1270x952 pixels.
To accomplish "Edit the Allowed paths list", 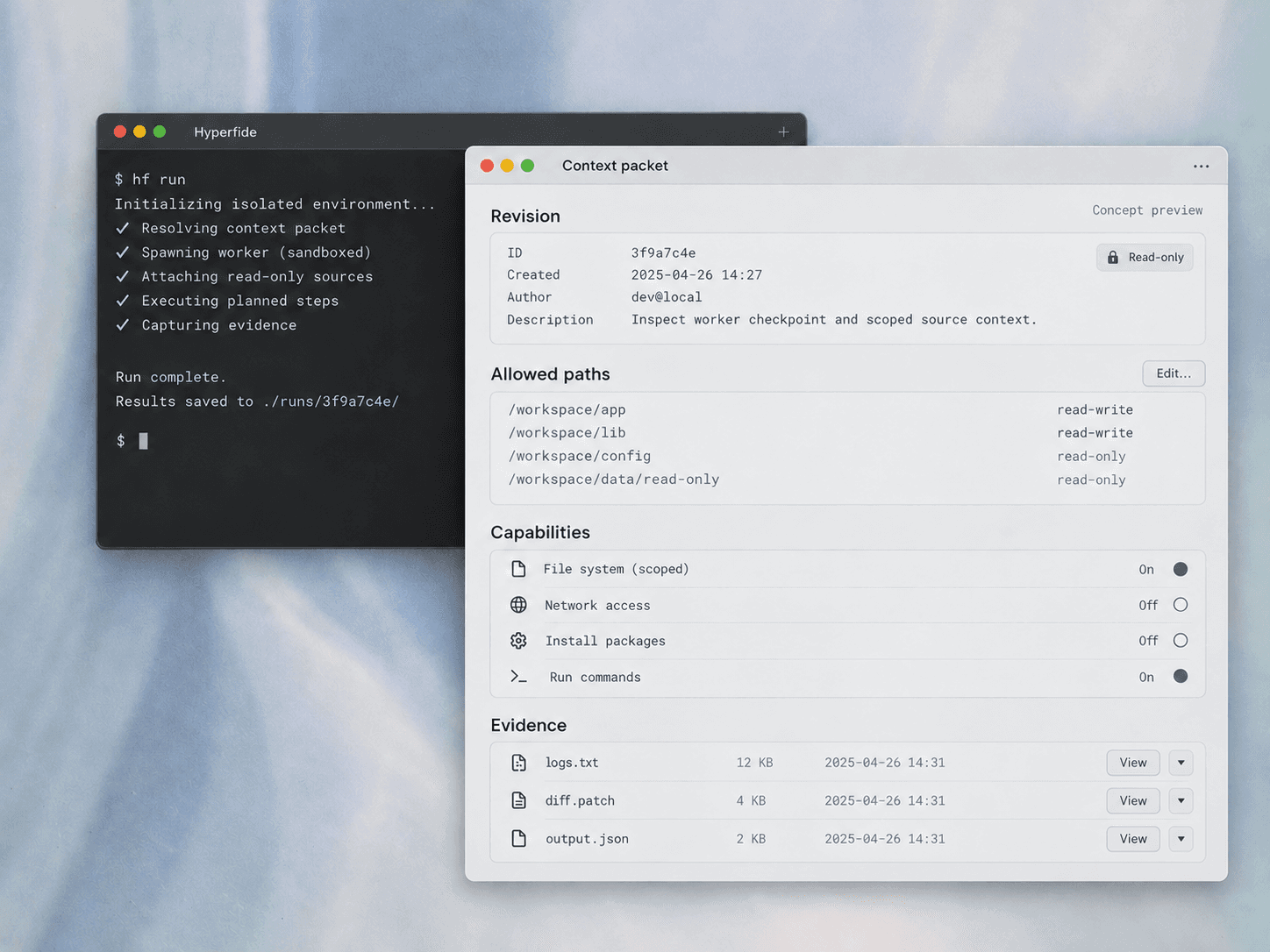I will pyautogui.click(x=1174, y=373).
